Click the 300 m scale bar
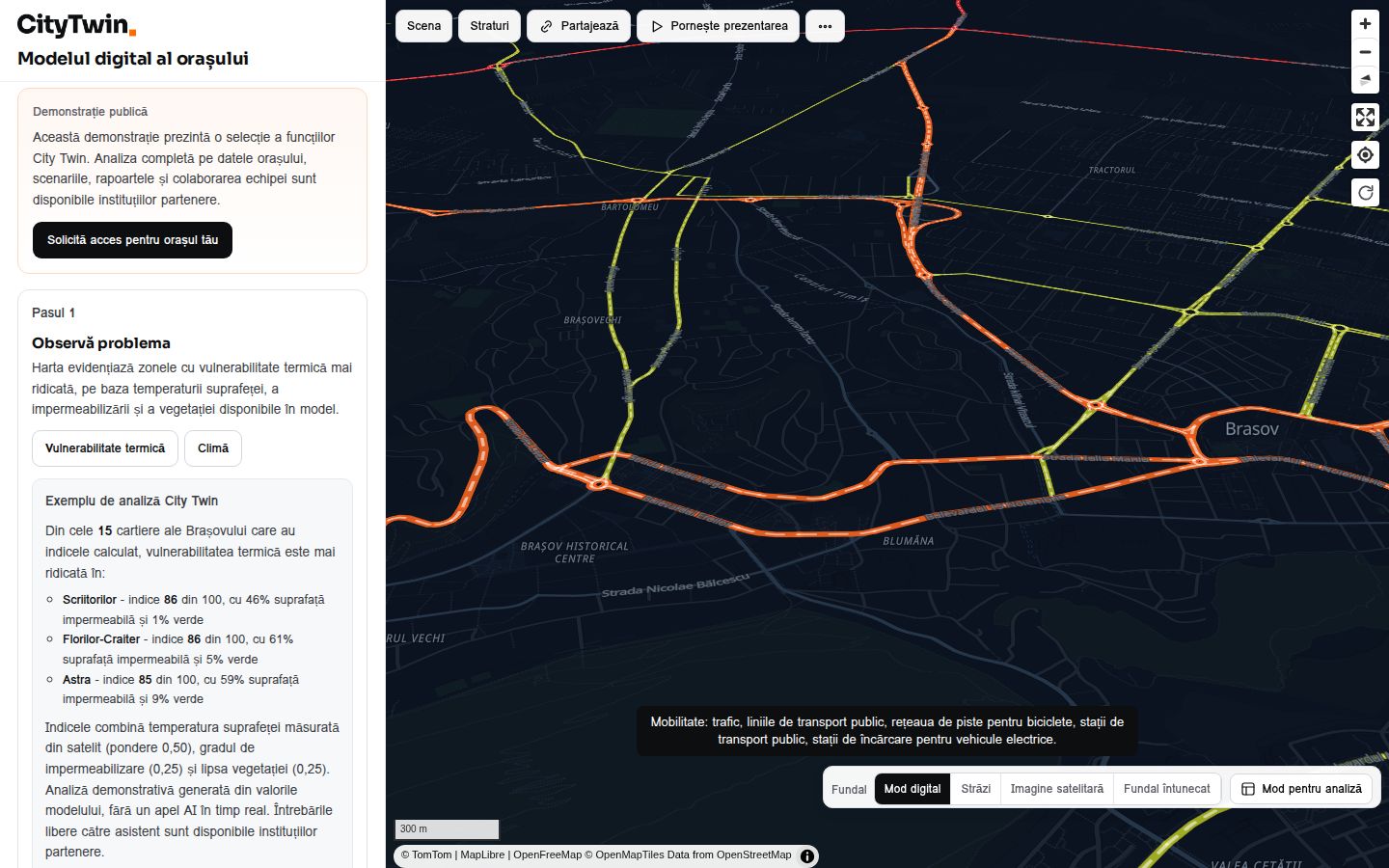The image size is (1389, 868). pos(447,829)
